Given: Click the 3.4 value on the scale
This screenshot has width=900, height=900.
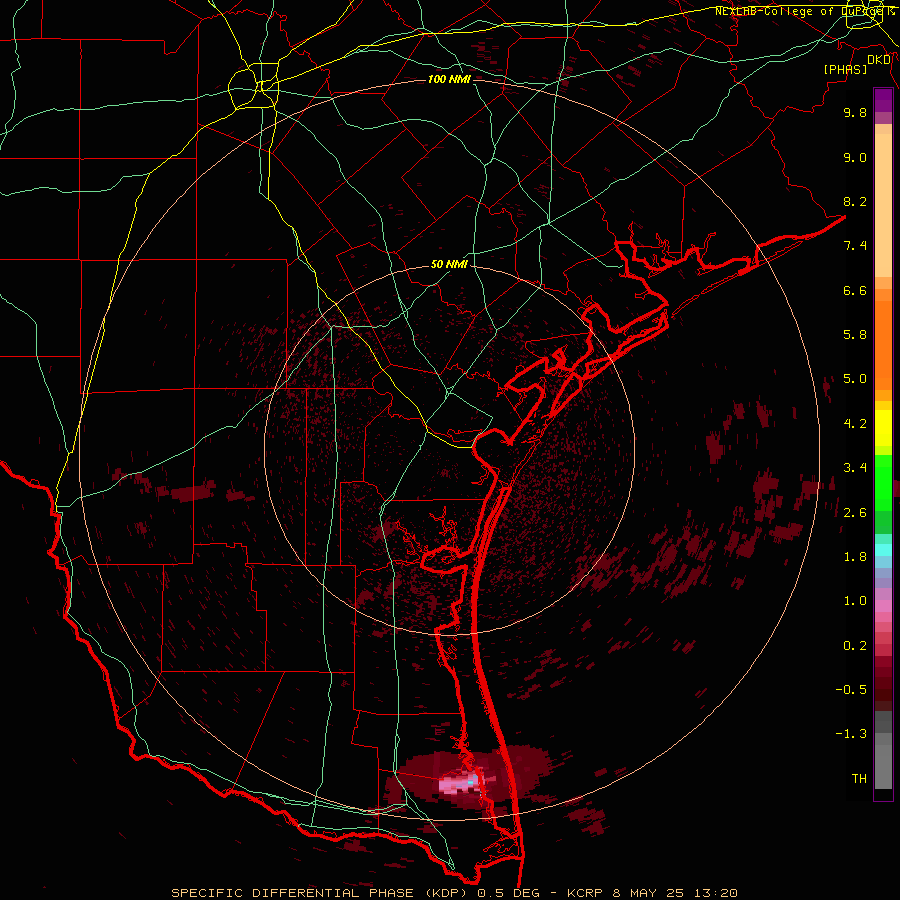Looking at the screenshot, I should pyautogui.click(x=855, y=468).
